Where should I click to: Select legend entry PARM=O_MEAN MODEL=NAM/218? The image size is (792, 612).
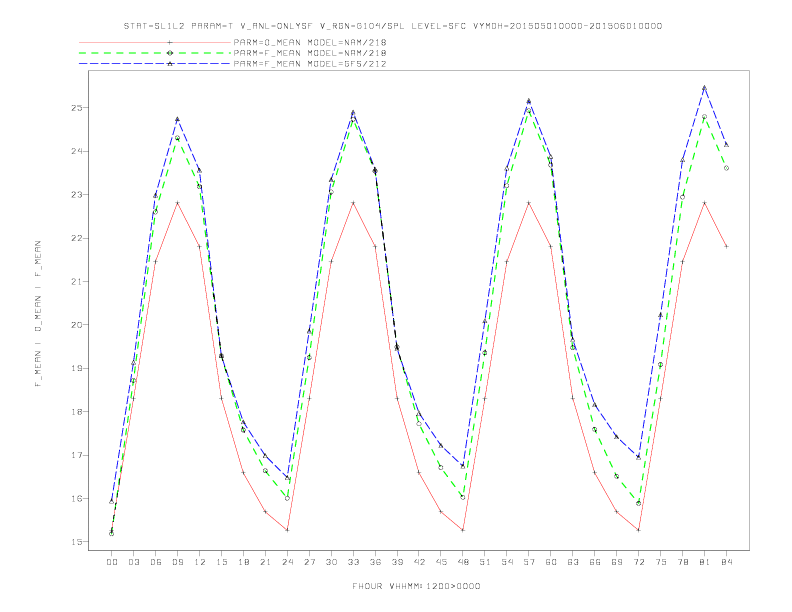coord(310,42)
